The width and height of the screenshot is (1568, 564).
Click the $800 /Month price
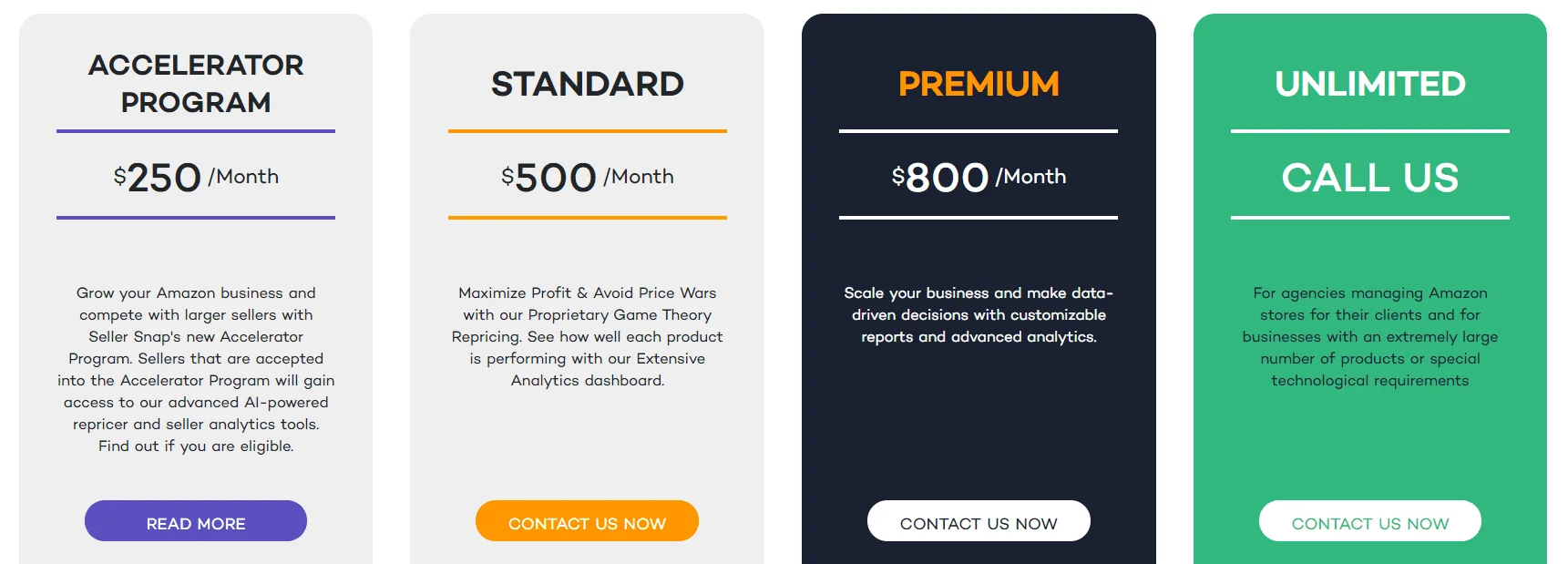pyautogui.click(x=979, y=177)
